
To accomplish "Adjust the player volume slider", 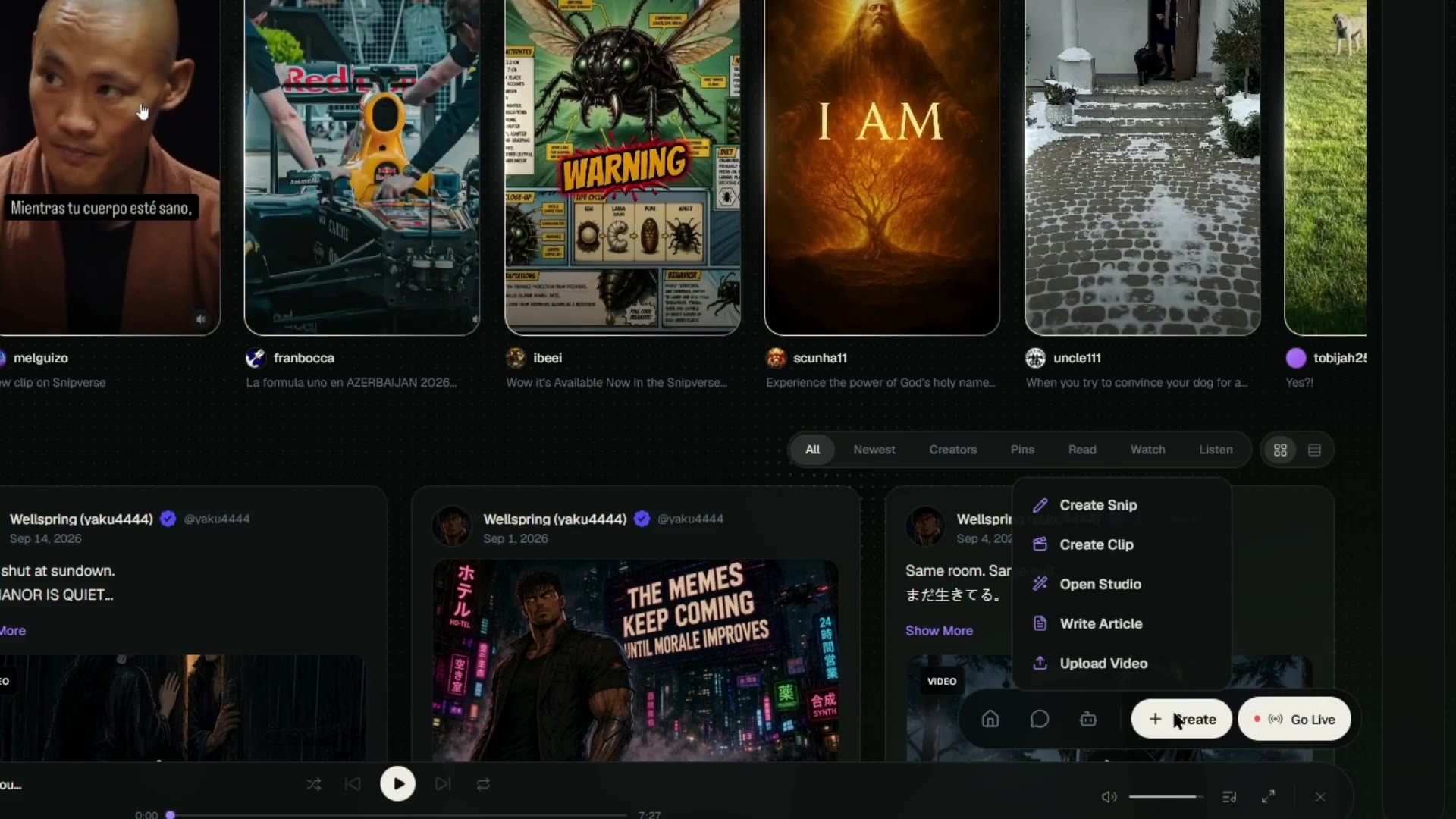I will click(1166, 797).
